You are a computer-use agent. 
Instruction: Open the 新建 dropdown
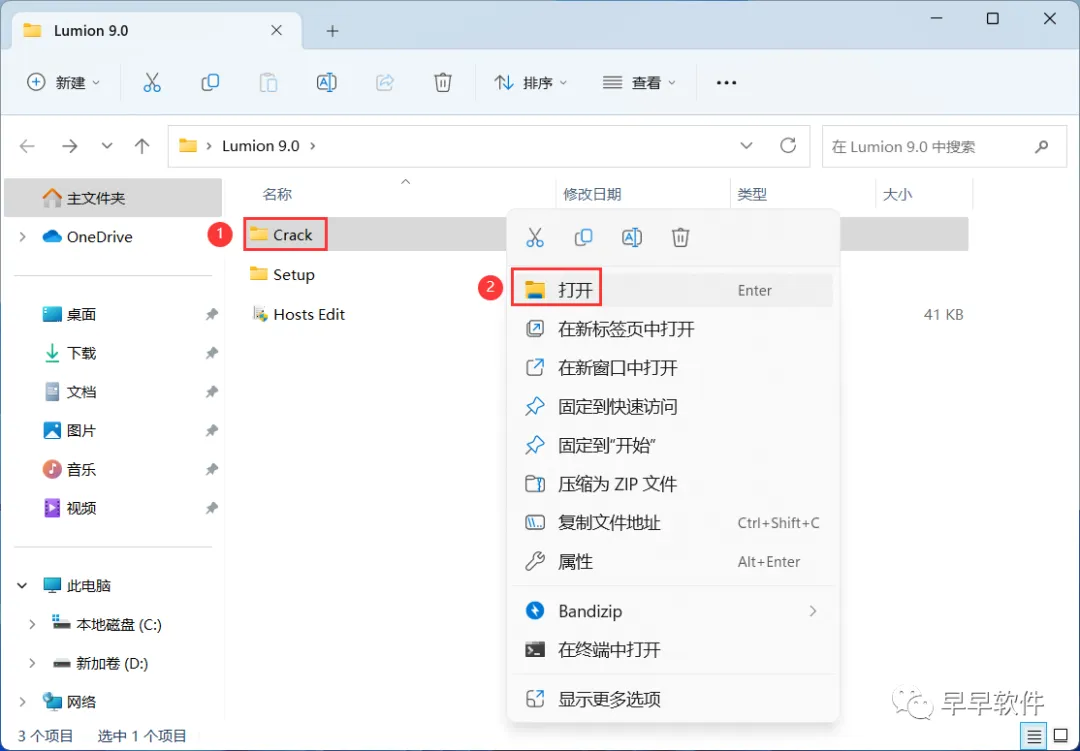tap(64, 83)
